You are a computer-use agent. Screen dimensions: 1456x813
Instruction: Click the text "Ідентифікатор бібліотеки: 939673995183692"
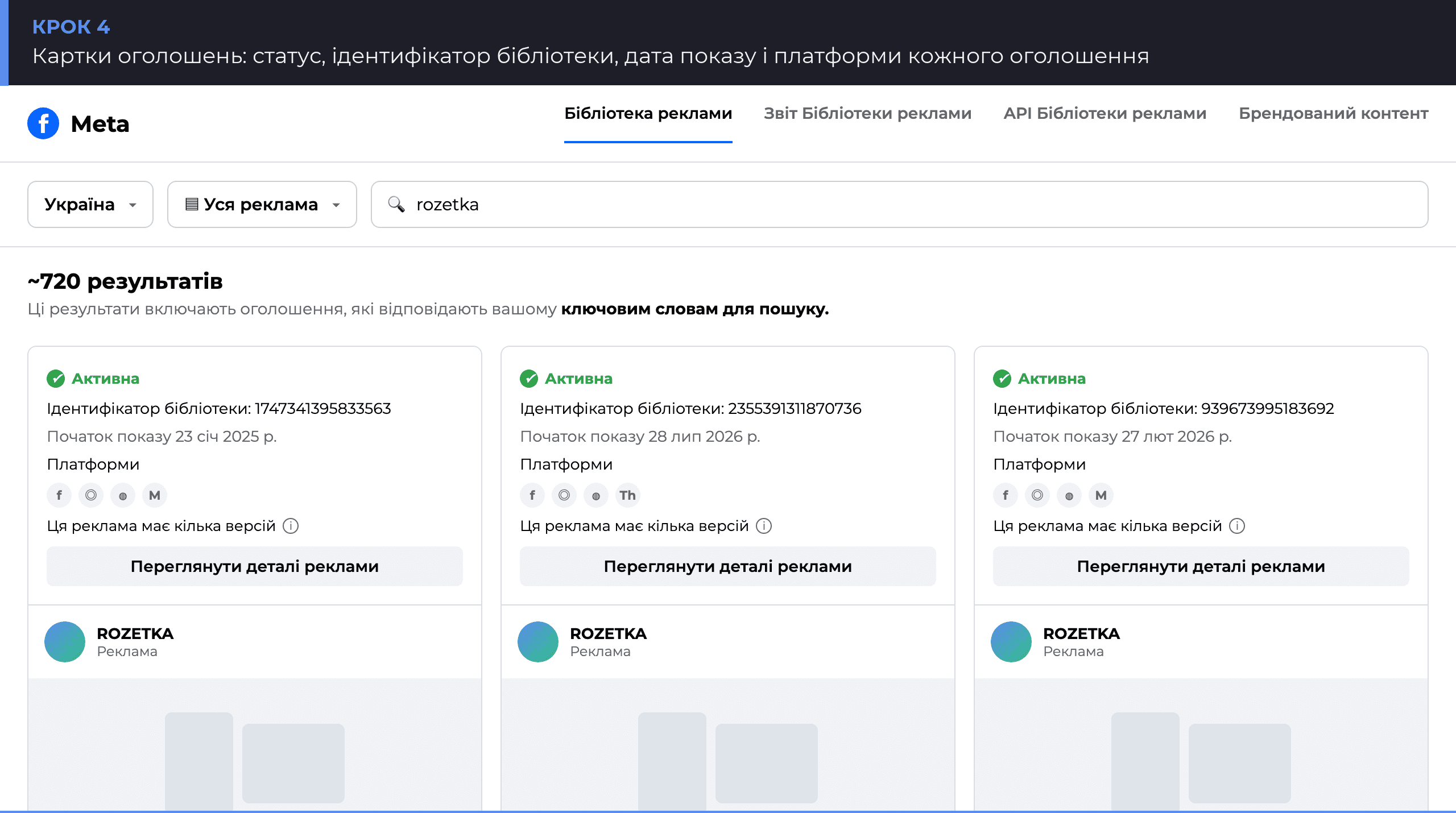(1164, 409)
